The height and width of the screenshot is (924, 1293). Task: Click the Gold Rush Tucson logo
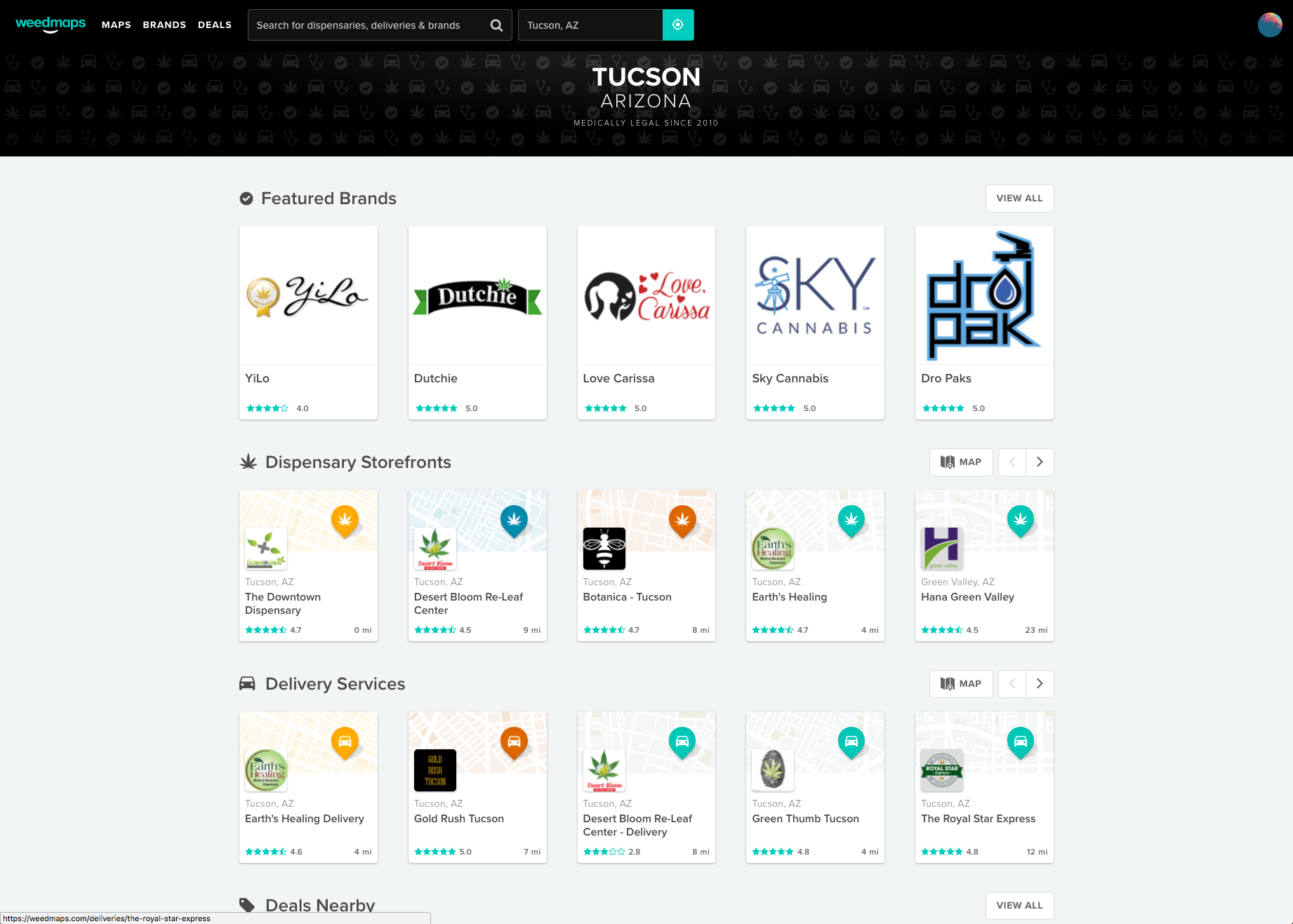tap(435, 770)
